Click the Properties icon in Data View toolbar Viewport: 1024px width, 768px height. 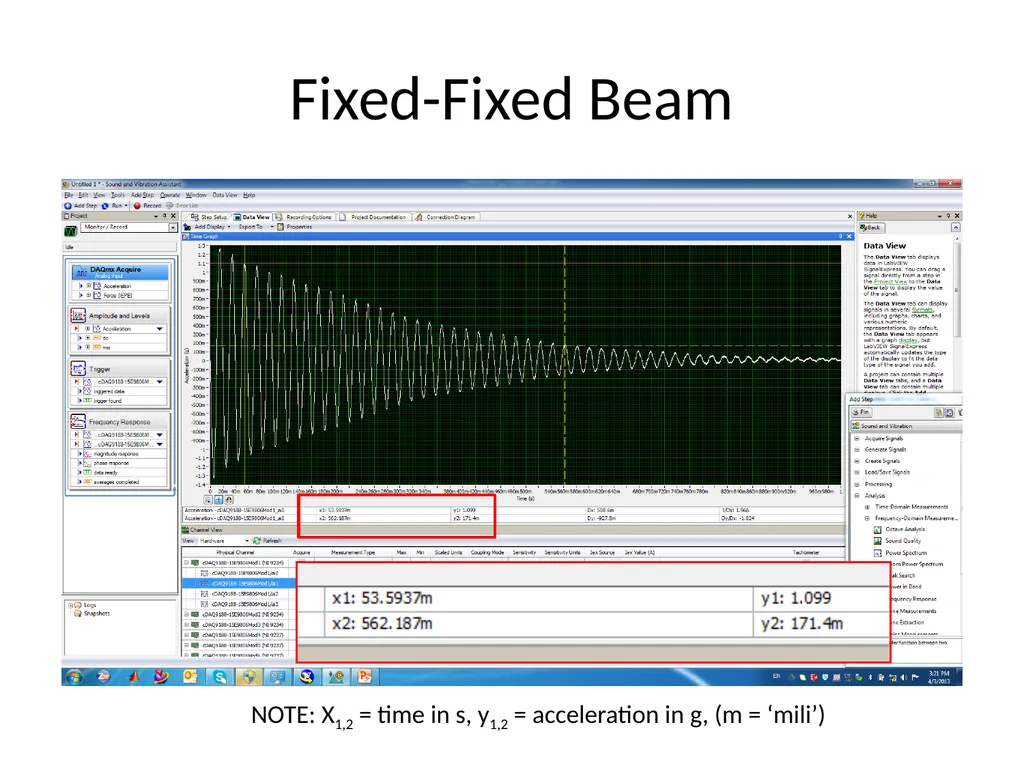(x=280, y=227)
